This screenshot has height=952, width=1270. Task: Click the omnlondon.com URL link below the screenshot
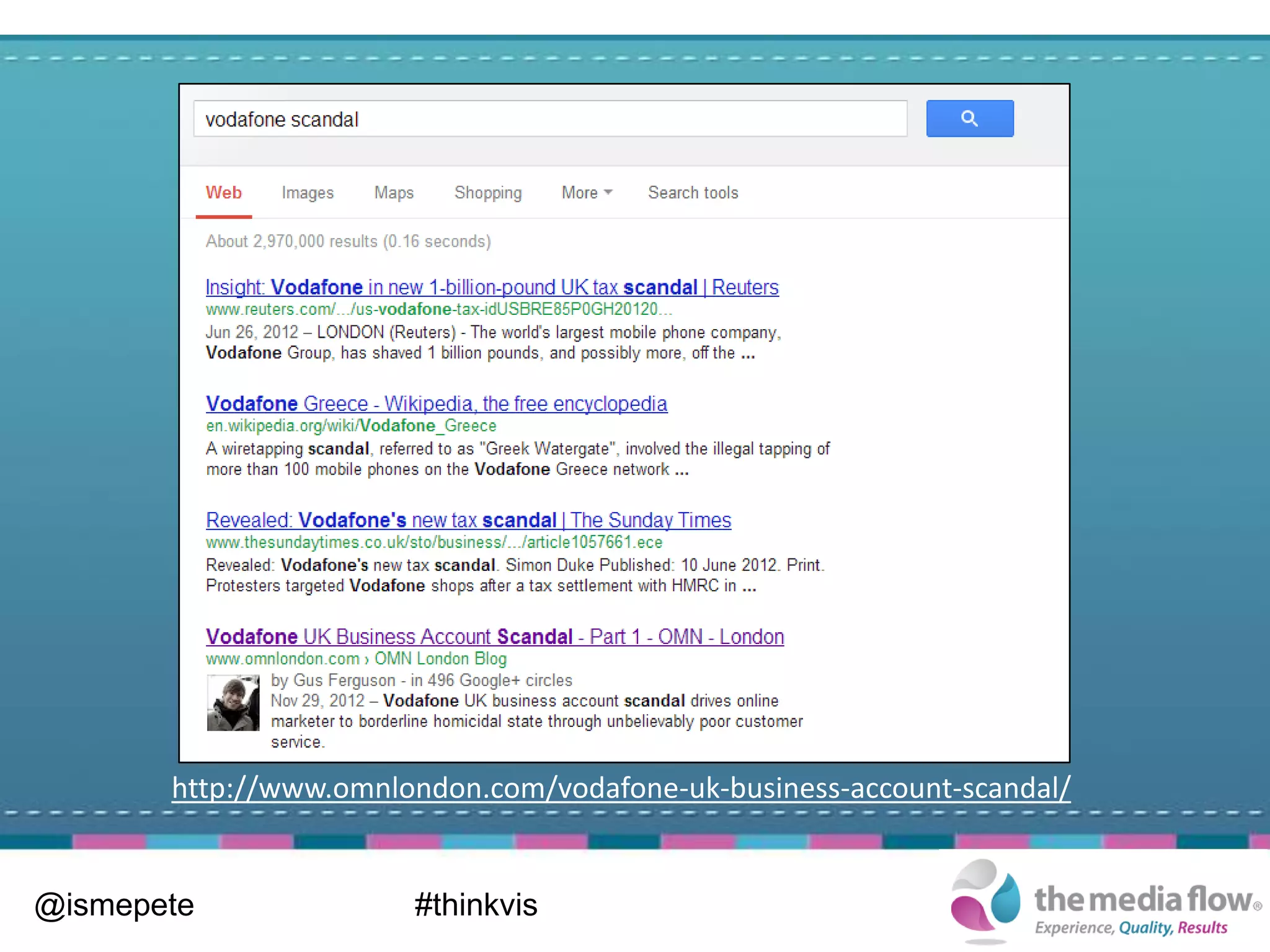click(x=621, y=788)
